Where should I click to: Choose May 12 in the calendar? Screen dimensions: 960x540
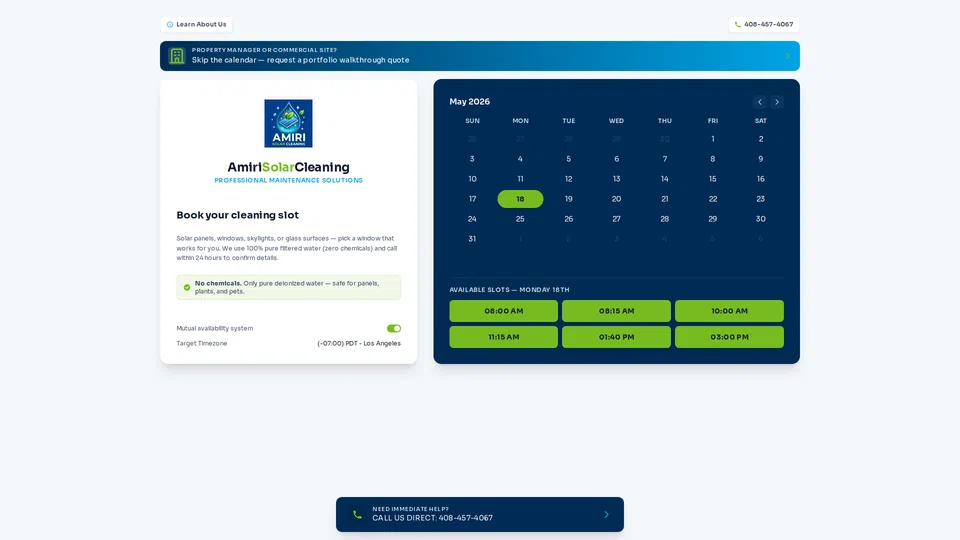(568, 179)
